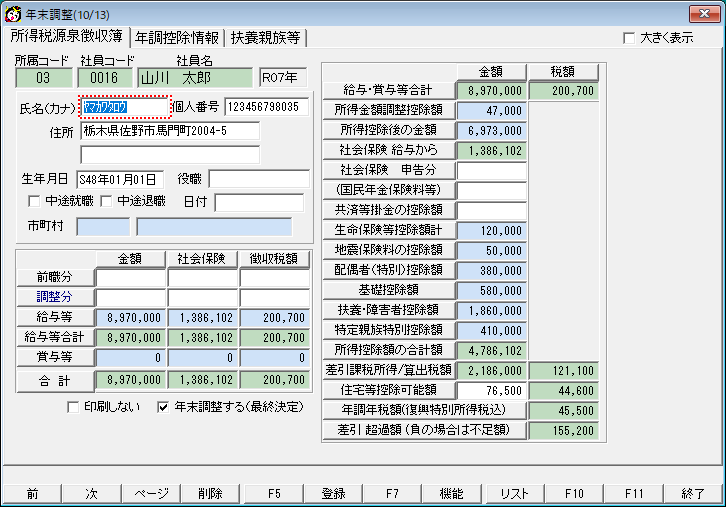Tick the 中途退職 checkbox
Image resolution: width=726 pixels, height=507 pixels.
tap(105, 203)
